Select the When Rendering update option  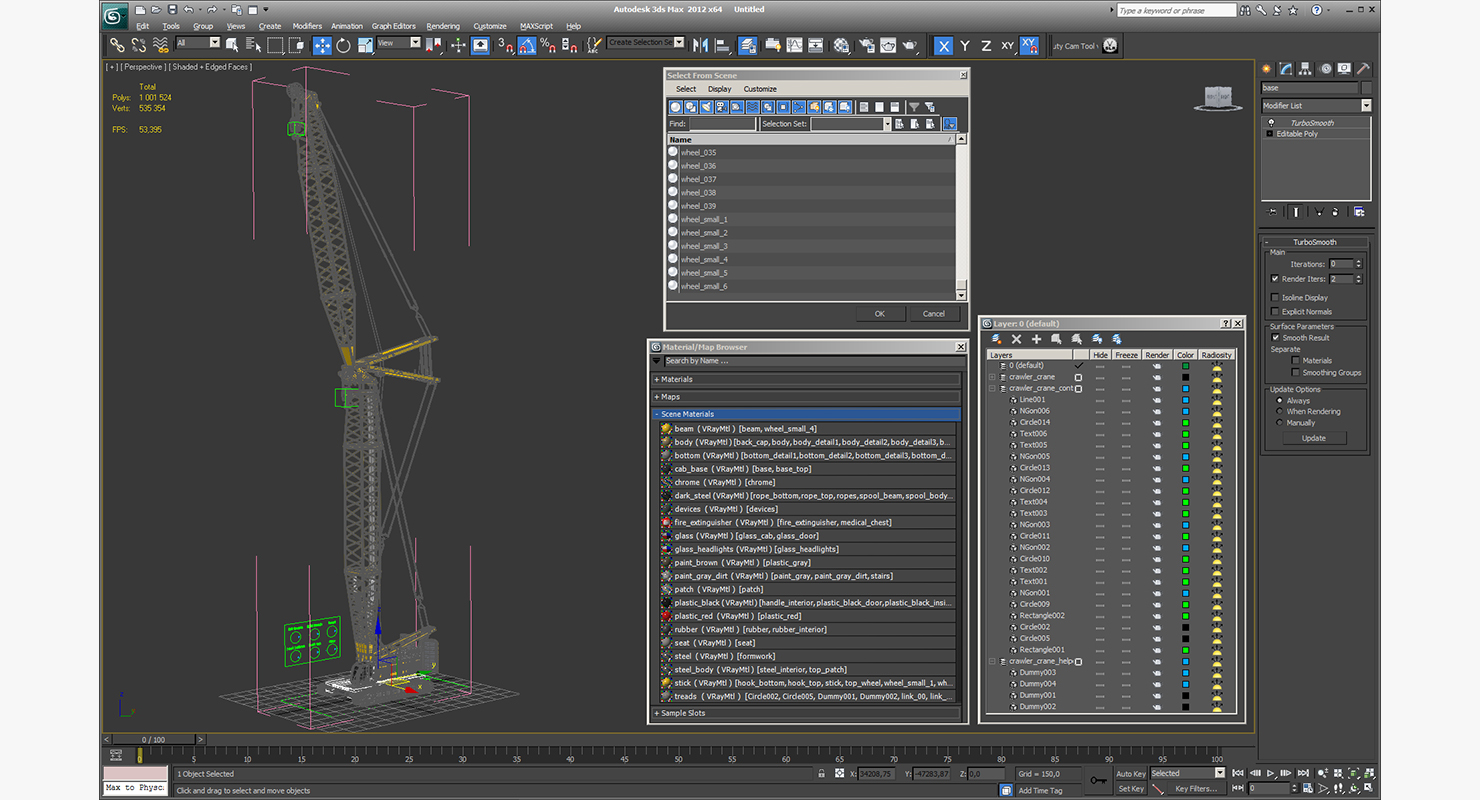(x=1279, y=412)
